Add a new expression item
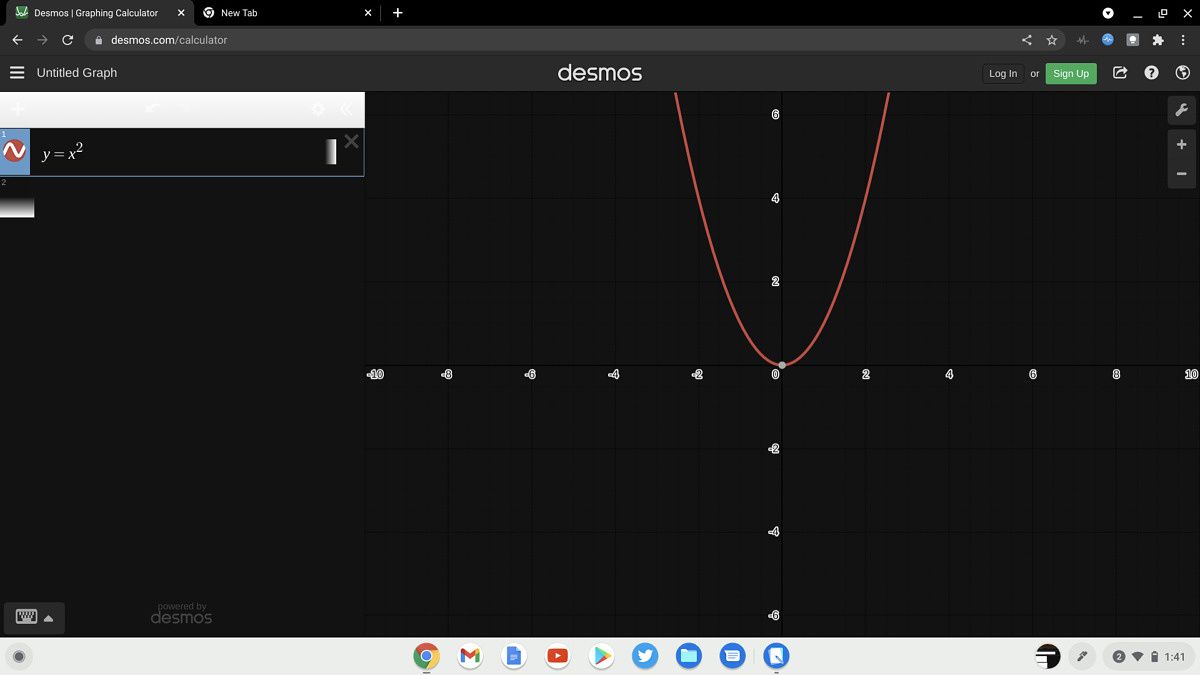Viewport: 1200px width, 675px height. (18, 109)
